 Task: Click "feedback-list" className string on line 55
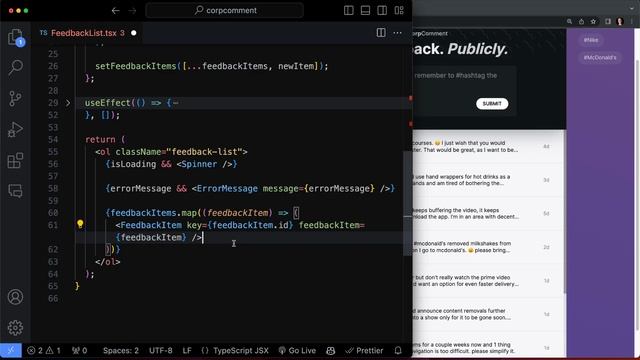tap(204, 152)
